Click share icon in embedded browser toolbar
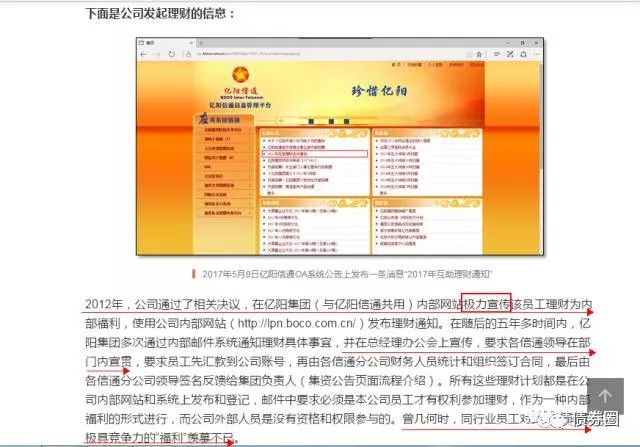640x447 pixels. 524,54
